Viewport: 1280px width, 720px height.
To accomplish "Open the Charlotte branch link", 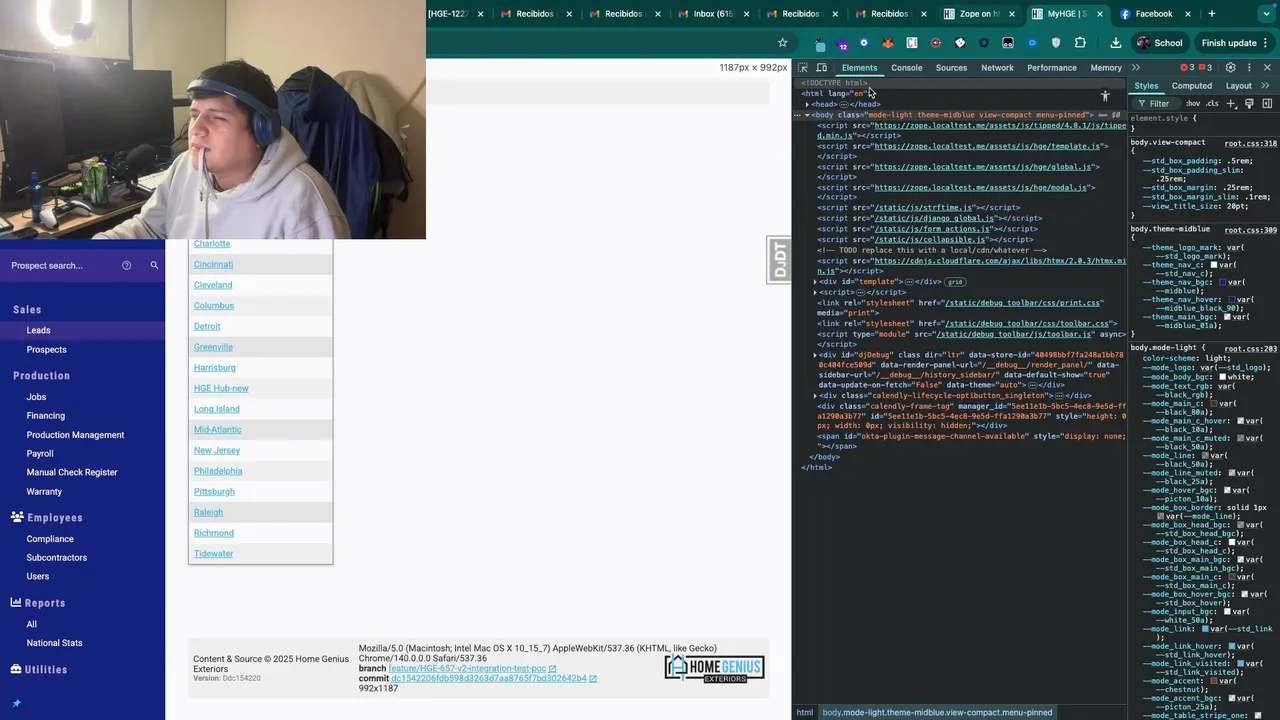I will tap(212, 244).
